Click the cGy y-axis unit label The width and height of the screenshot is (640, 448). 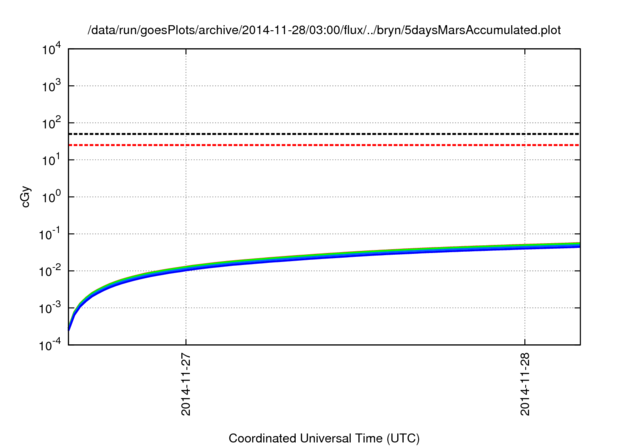(x=25, y=197)
